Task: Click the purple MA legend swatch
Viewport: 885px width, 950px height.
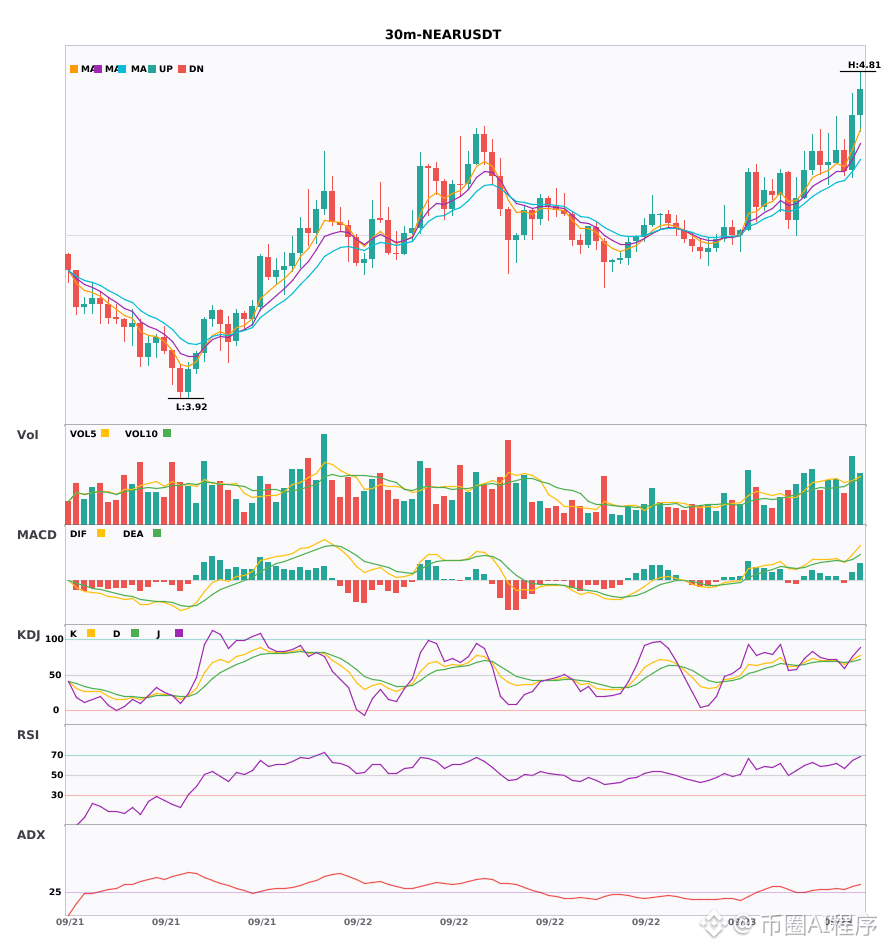Action: [x=98, y=69]
